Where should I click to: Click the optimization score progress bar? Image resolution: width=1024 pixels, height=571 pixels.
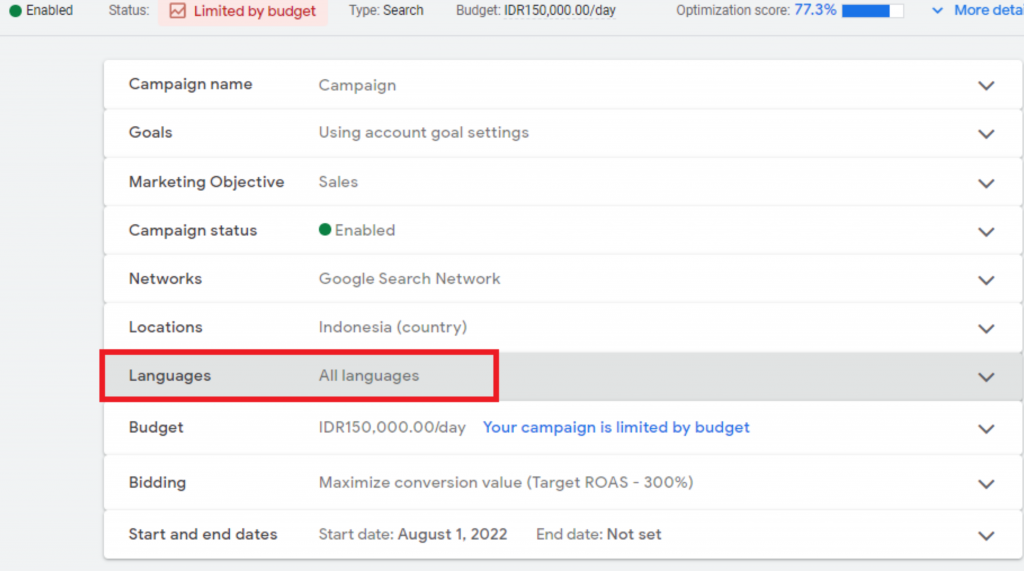[872, 11]
